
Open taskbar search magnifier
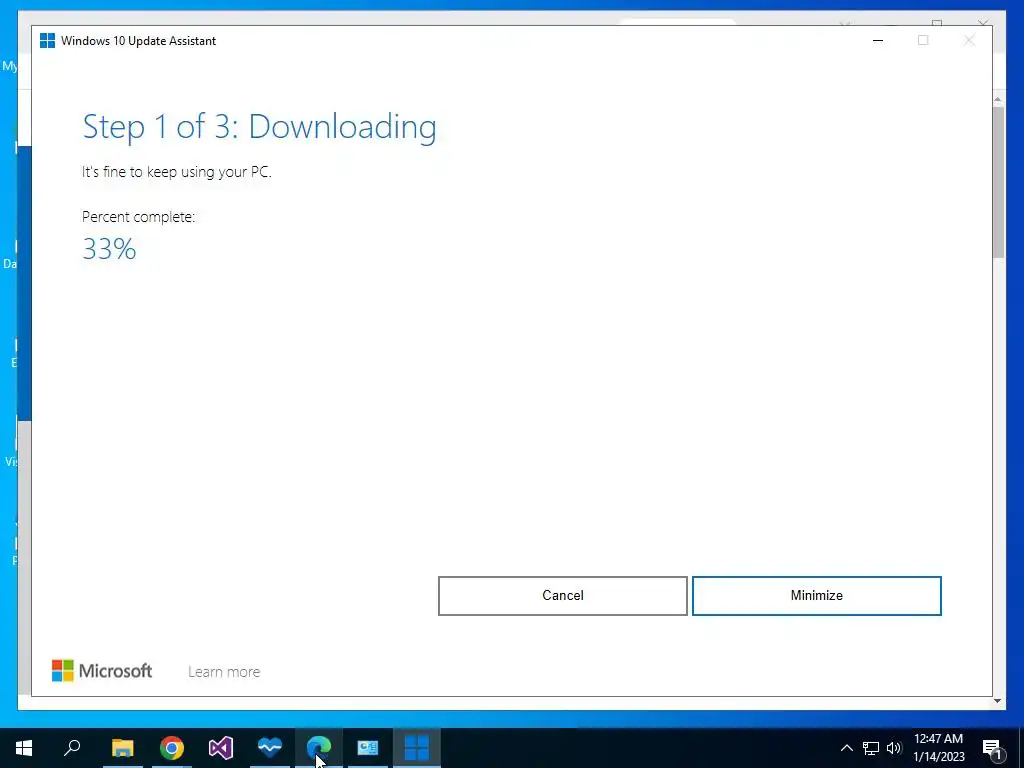point(72,748)
